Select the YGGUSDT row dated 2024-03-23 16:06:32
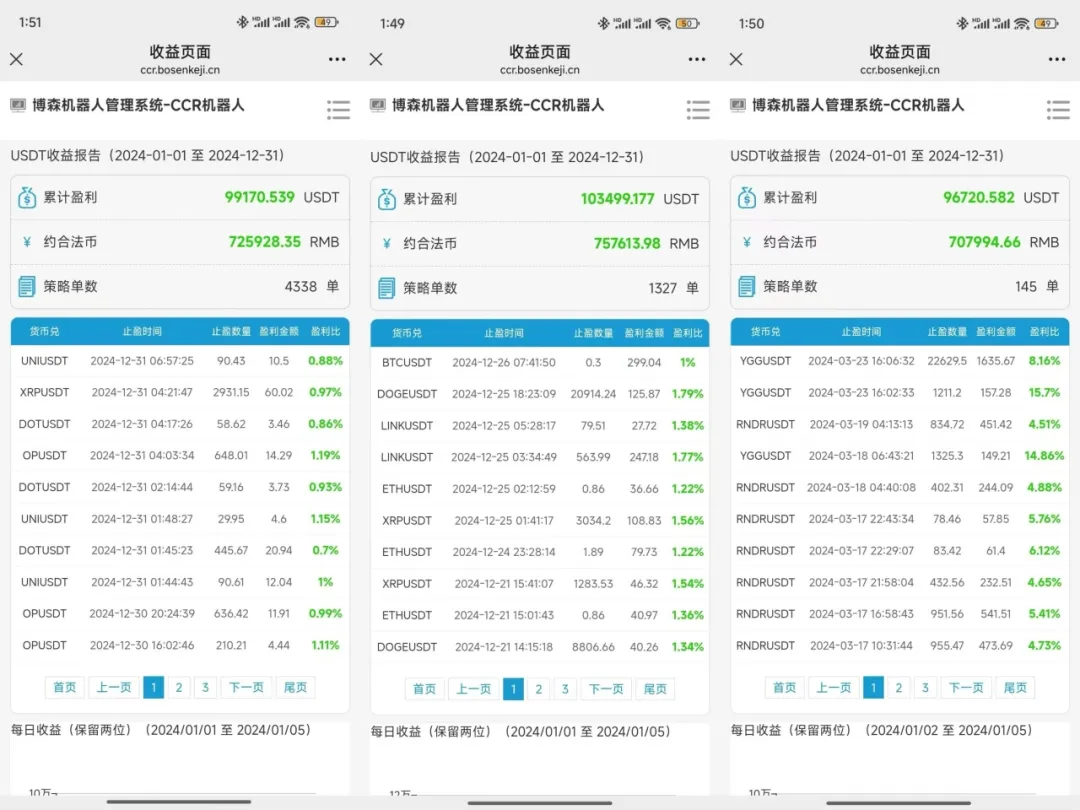This screenshot has height=810, width=1080. 900,361
